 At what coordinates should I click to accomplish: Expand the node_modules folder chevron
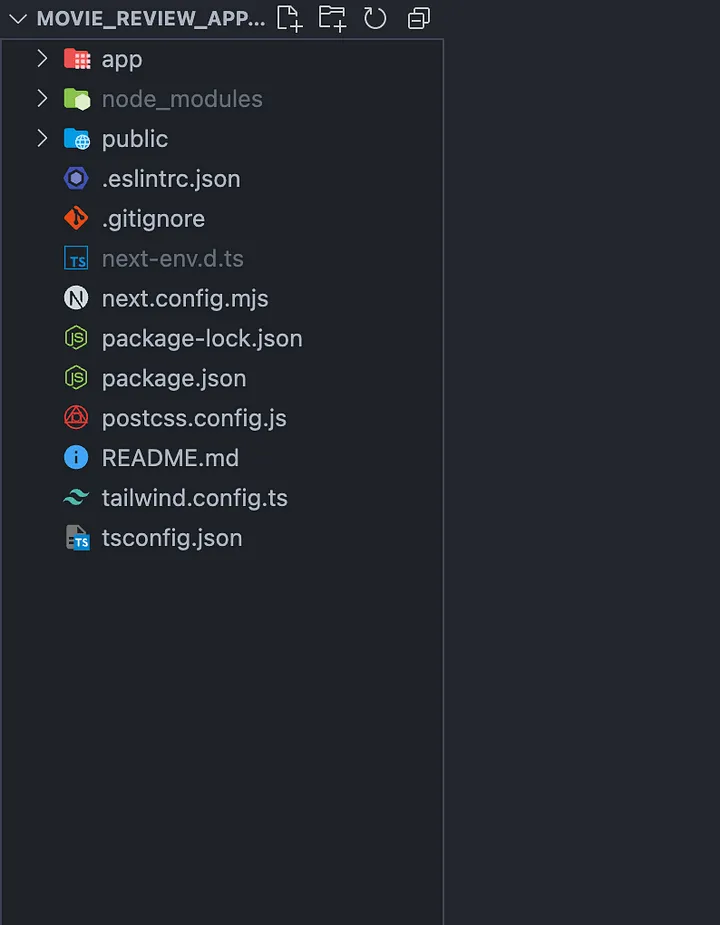pyautogui.click(x=42, y=99)
